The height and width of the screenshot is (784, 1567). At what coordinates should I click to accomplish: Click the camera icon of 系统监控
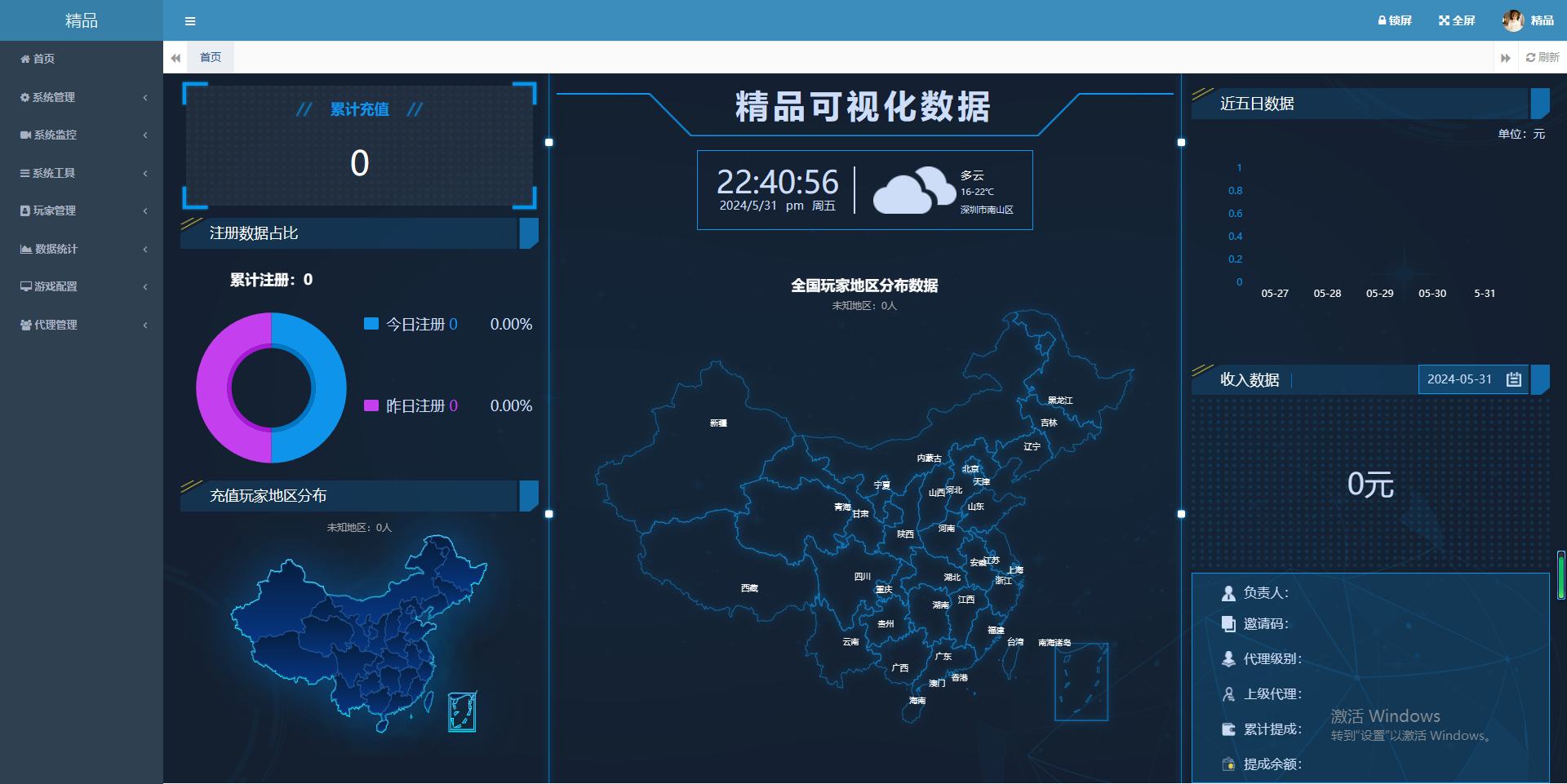(x=26, y=135)
